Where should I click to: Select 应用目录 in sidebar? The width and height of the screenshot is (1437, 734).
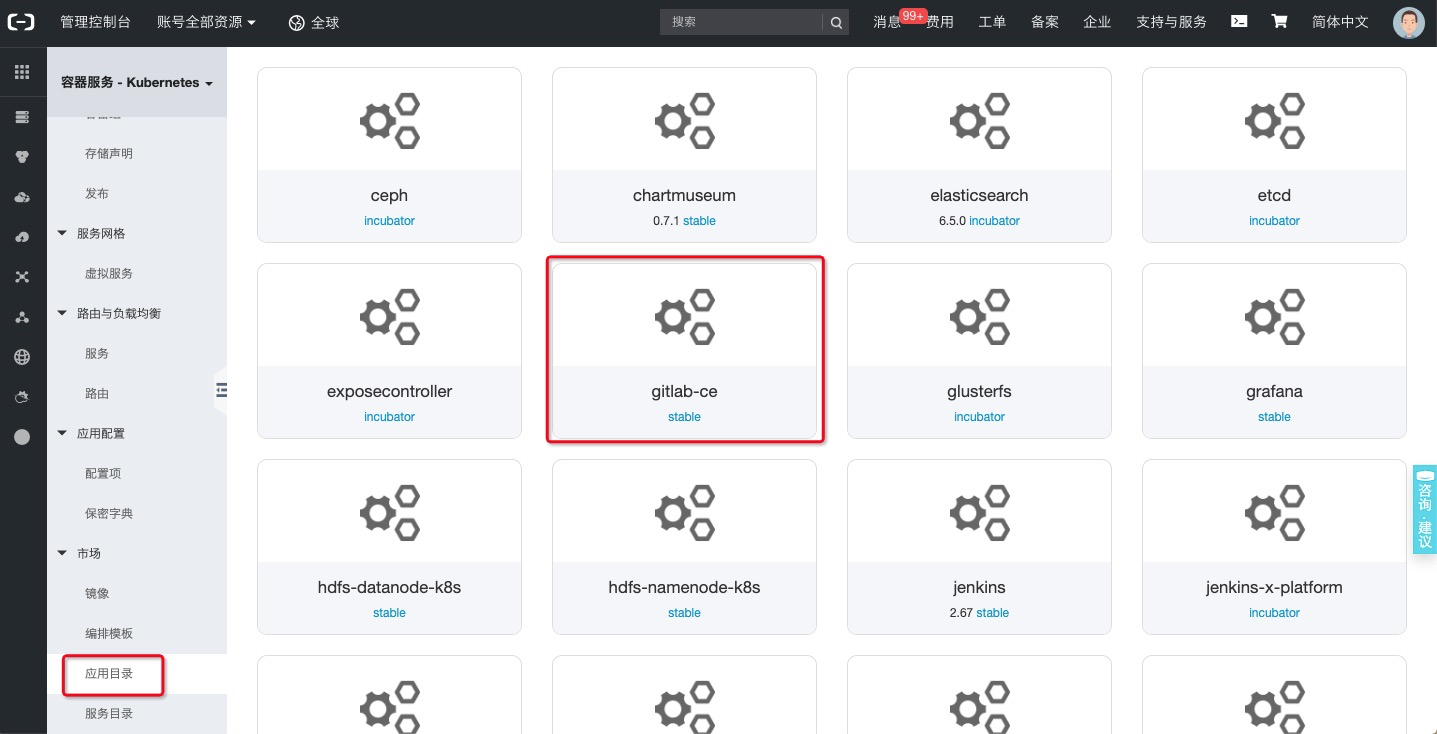(x=109, y=674)
